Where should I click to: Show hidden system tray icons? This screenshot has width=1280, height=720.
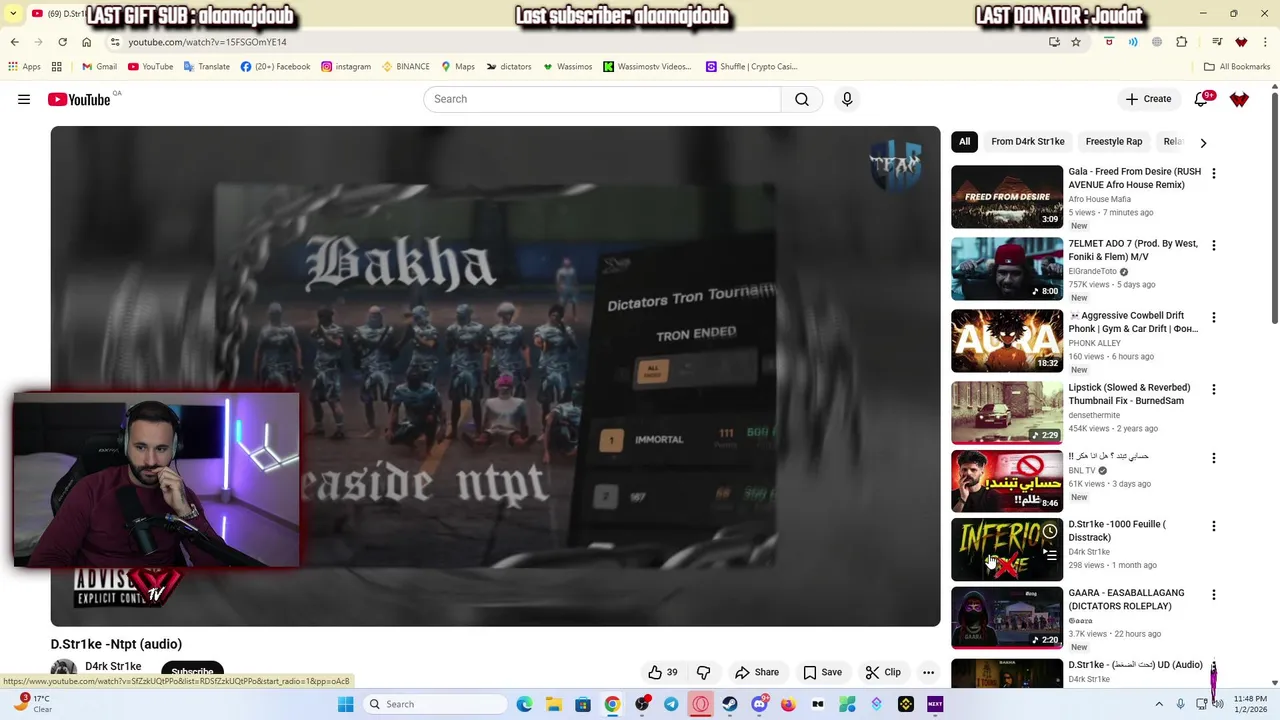click(1159, 704)
